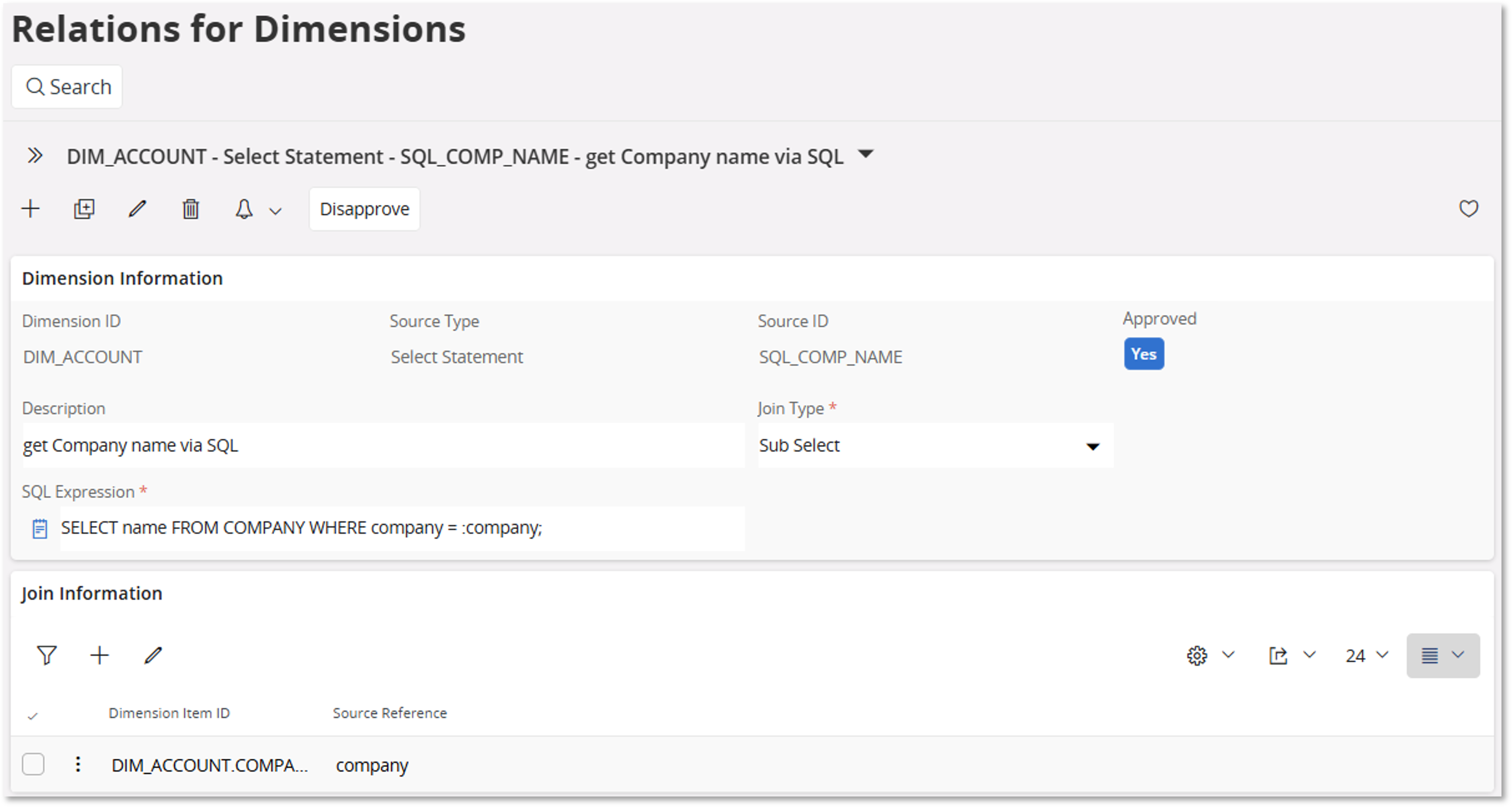Open the filter in Join Information
Viewport: 1512px width, 807px height.
click(47, 656)
